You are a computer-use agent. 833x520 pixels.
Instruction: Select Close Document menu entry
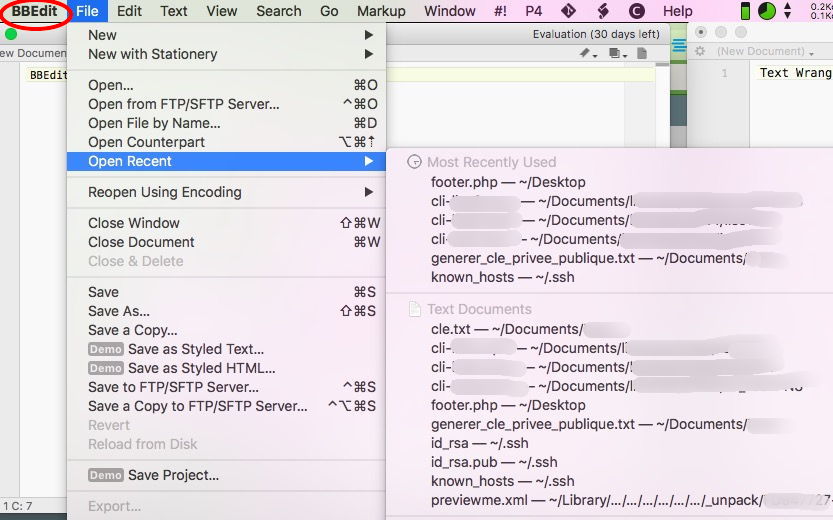141,242
